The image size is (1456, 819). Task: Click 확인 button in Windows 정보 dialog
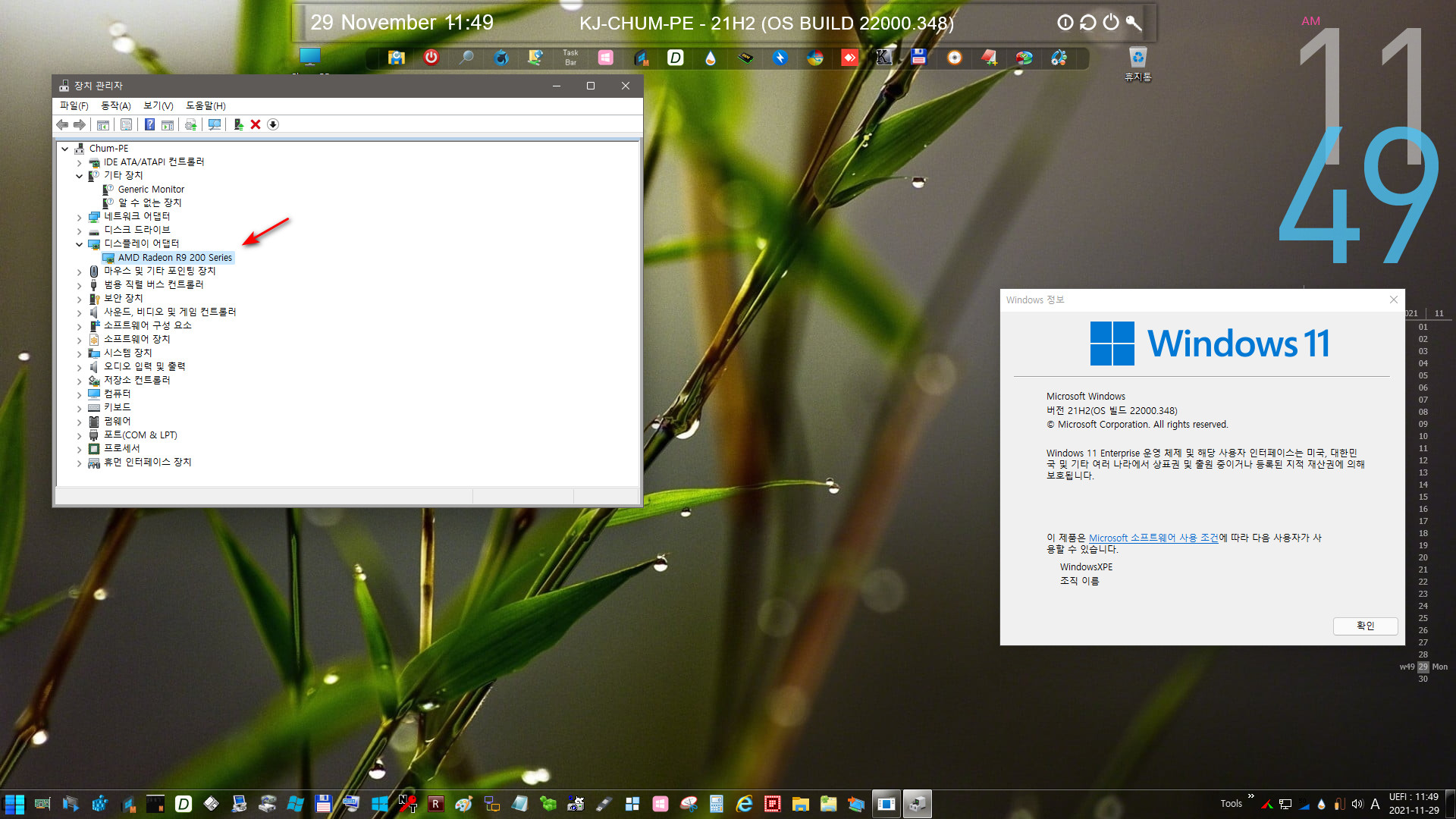pos(1365,626)
